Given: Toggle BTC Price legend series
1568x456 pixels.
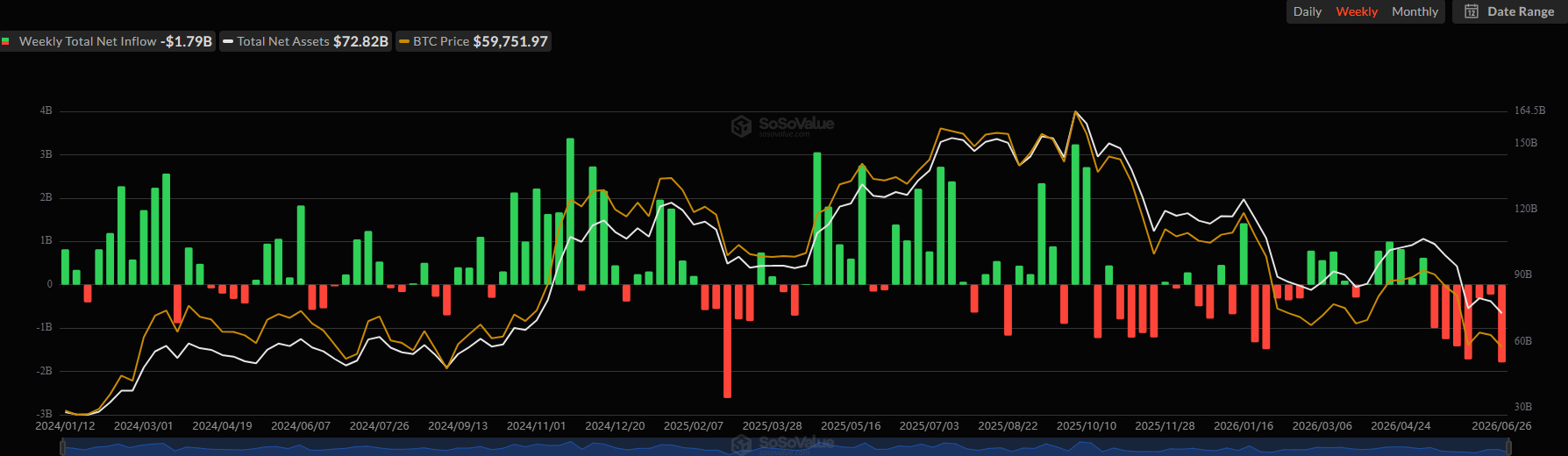Looking at the screenshot, I should pyautogui.click(x=473, y=41).
